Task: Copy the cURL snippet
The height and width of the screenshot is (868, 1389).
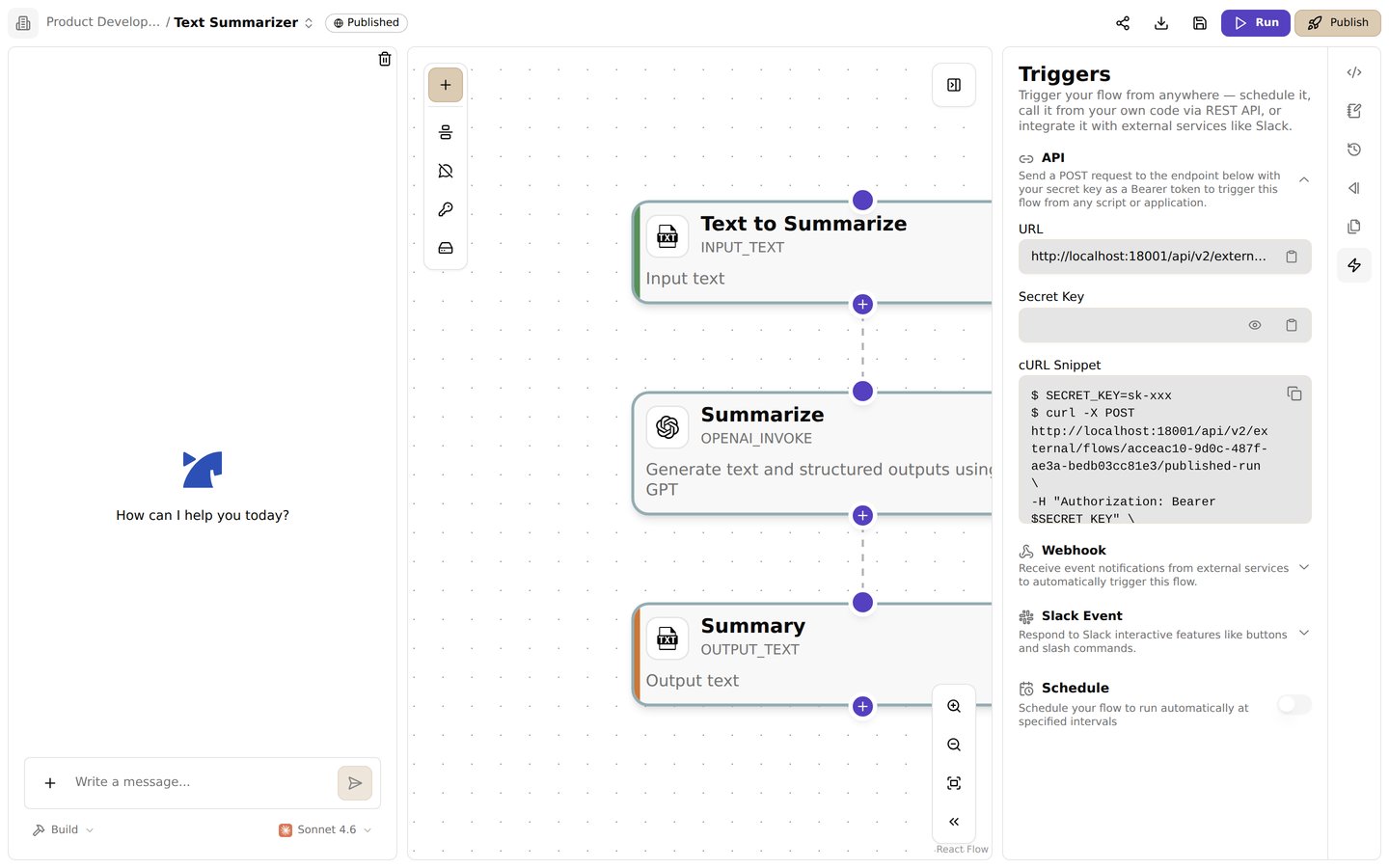Action: pyautogui.click(x=1294, y=393)
